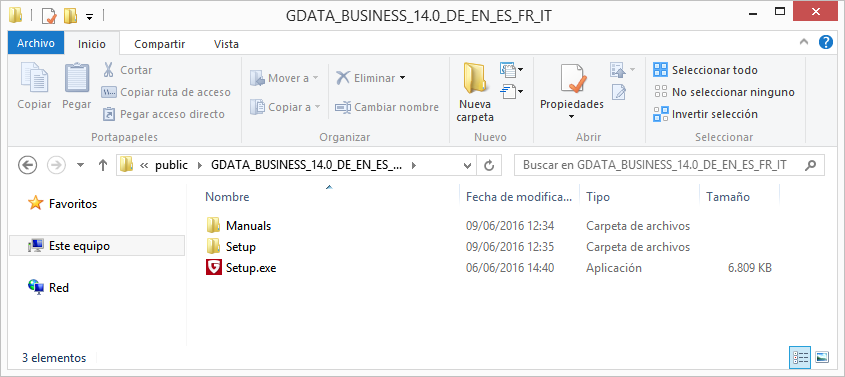Open the Vista ribbon tab

[226, 44]
